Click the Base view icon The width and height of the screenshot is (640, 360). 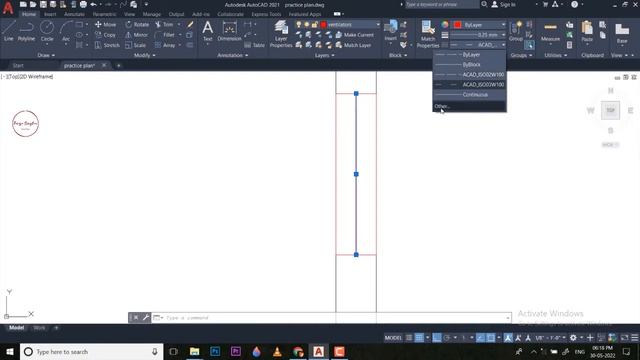(x=622, y=33)
